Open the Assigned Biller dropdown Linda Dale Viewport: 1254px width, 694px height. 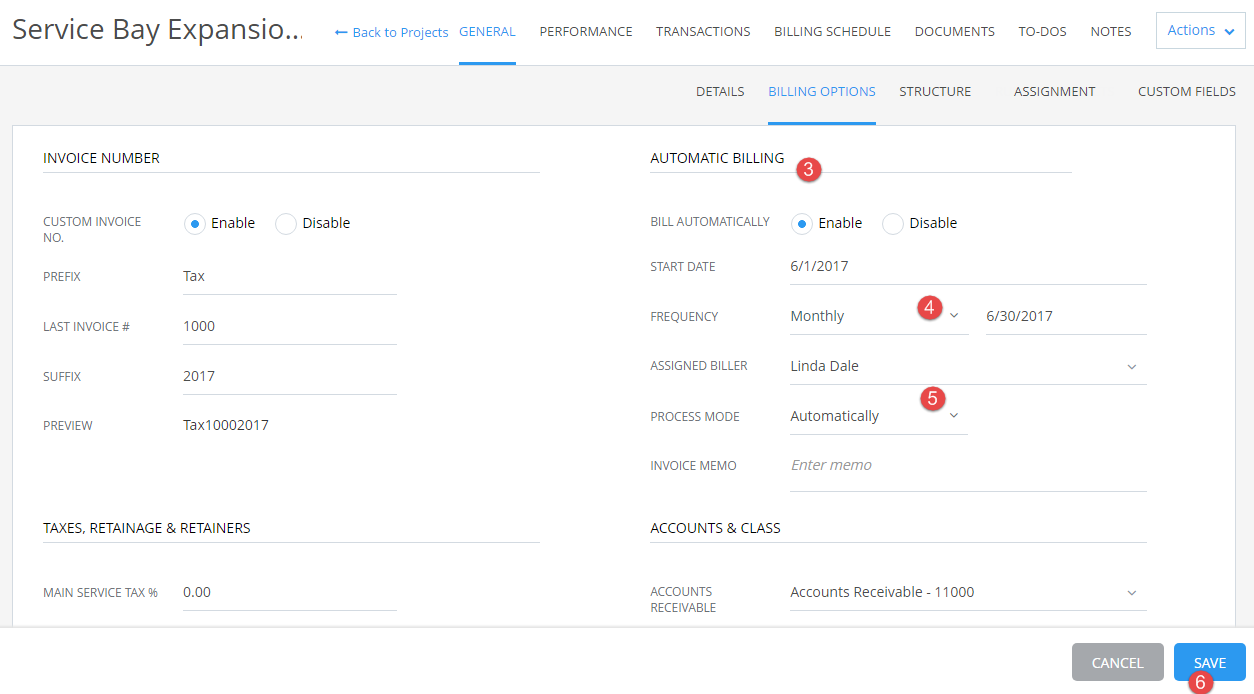click(x=968, y=366)
